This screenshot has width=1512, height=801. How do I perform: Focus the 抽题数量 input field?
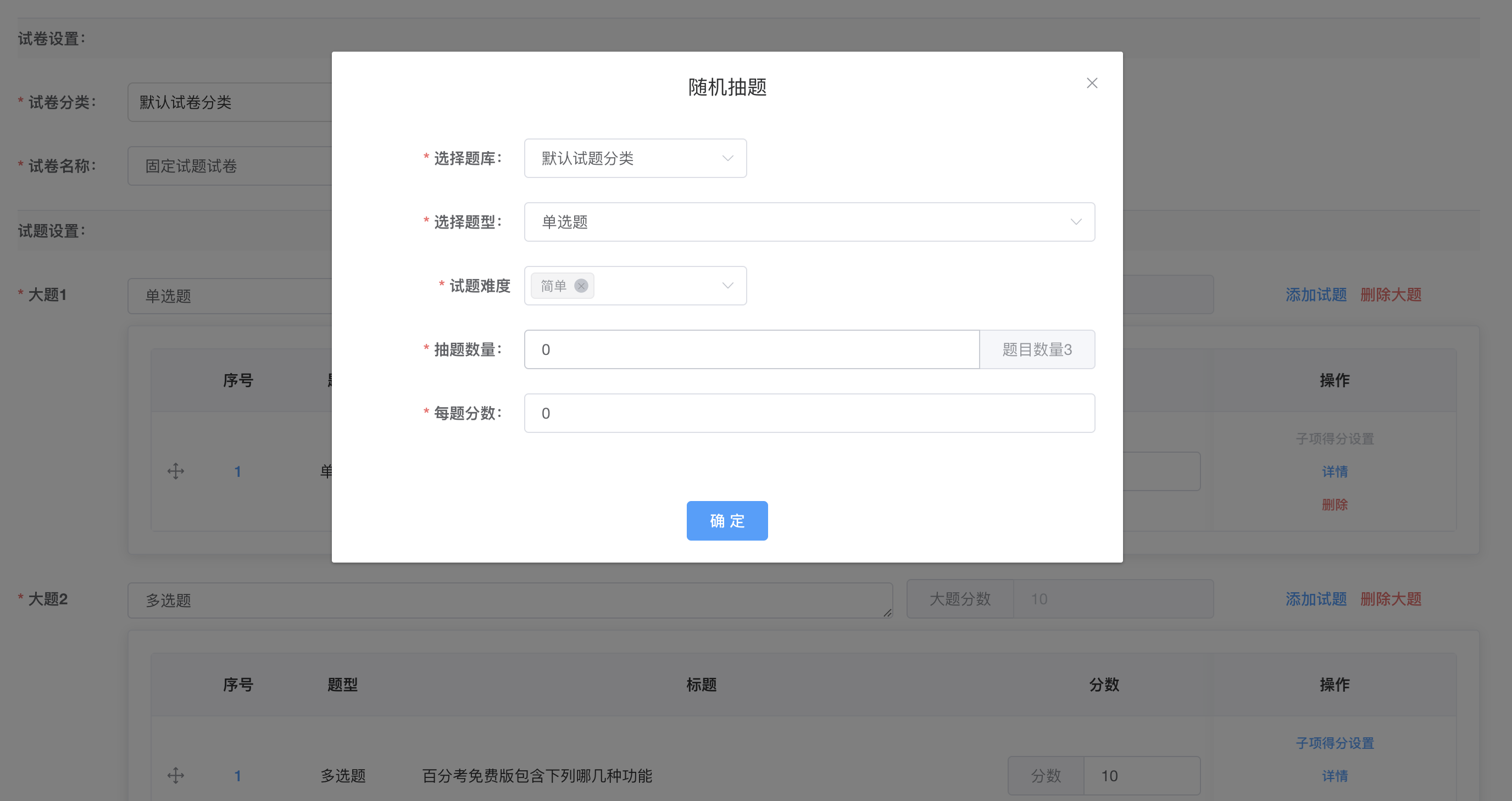[x=751, y=349]
